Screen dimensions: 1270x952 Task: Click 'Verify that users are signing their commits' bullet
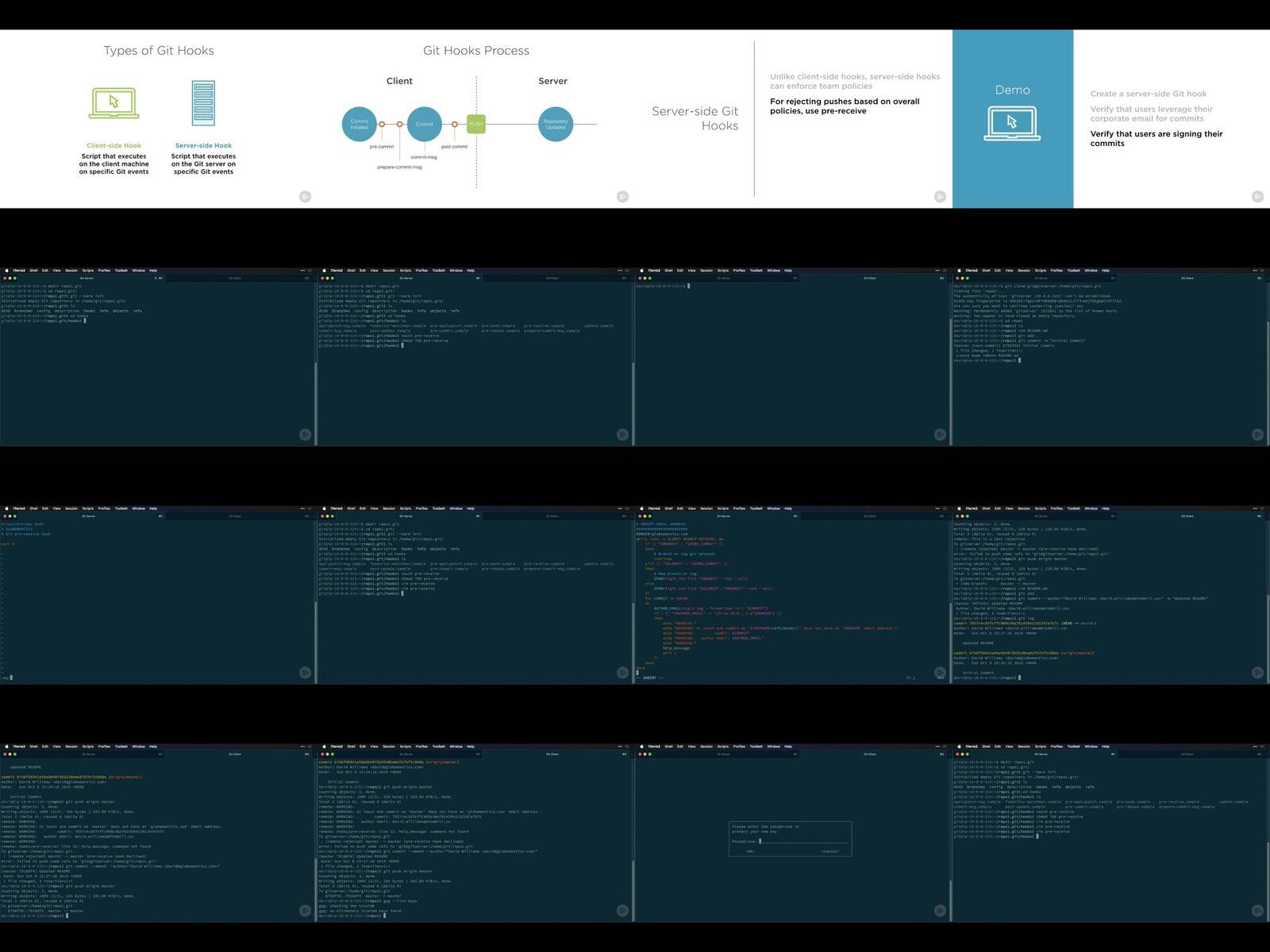1156,139
